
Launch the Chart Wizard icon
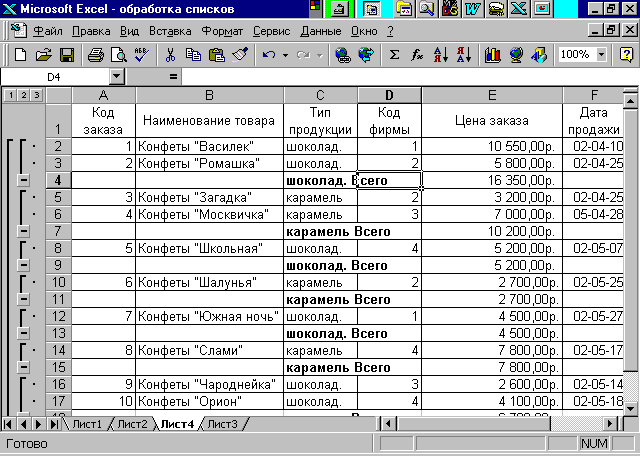coord(493,54)
